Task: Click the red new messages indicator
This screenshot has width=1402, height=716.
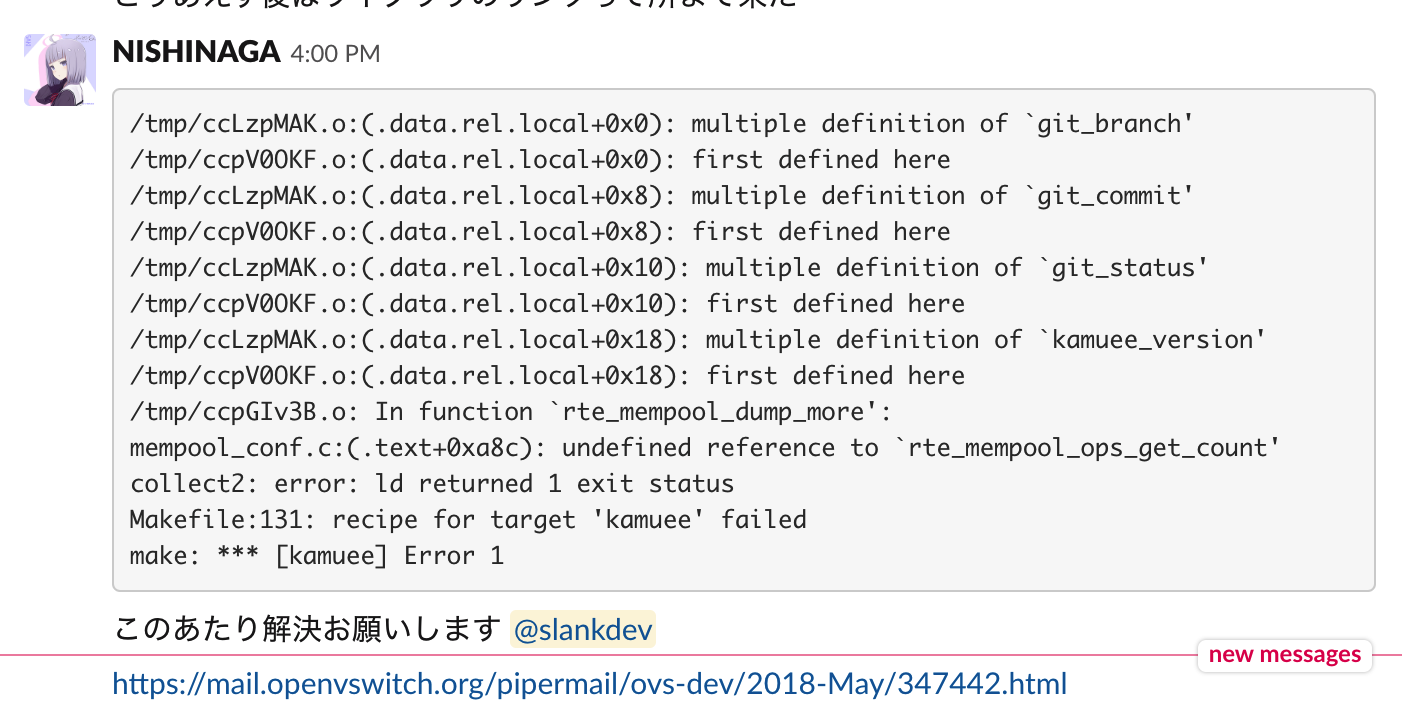Action: tap(1284, 655)
